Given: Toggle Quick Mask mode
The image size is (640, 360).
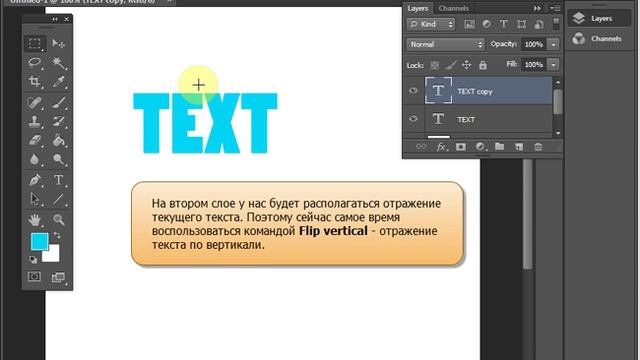Looking at the screenshot, I should [x=34, y=277].
